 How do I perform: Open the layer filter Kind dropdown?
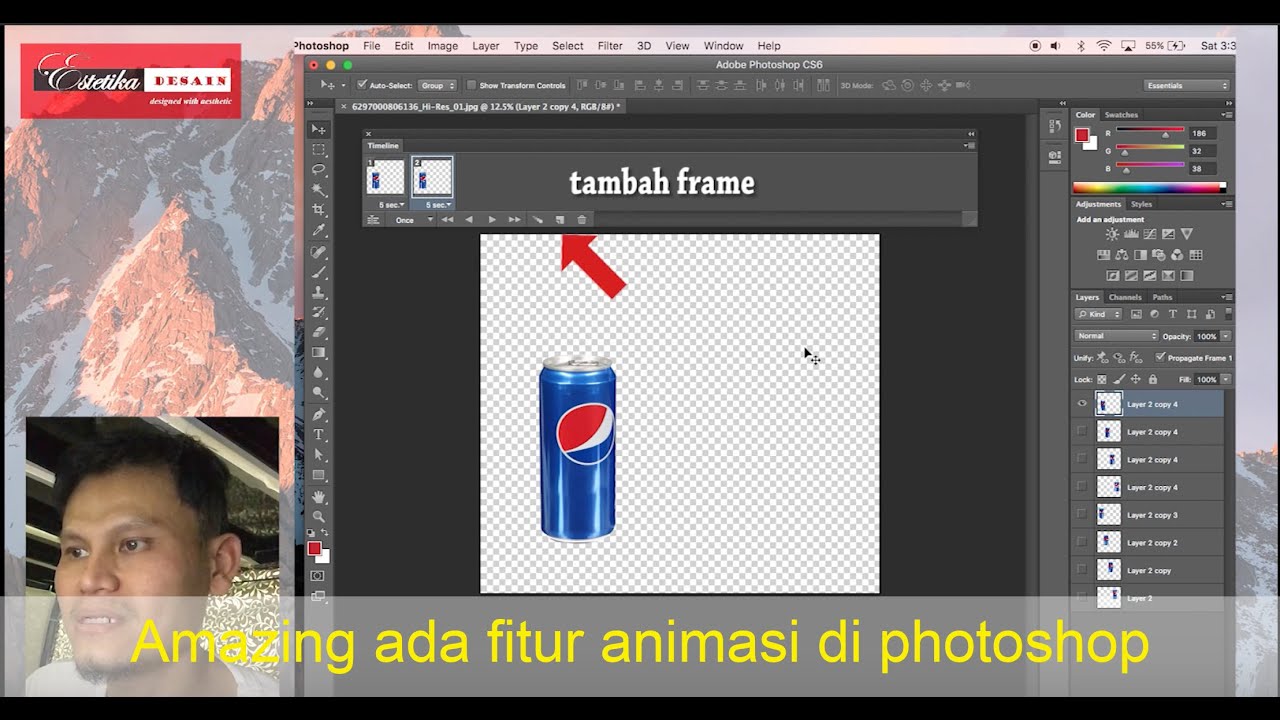[x=1099, y=314]
